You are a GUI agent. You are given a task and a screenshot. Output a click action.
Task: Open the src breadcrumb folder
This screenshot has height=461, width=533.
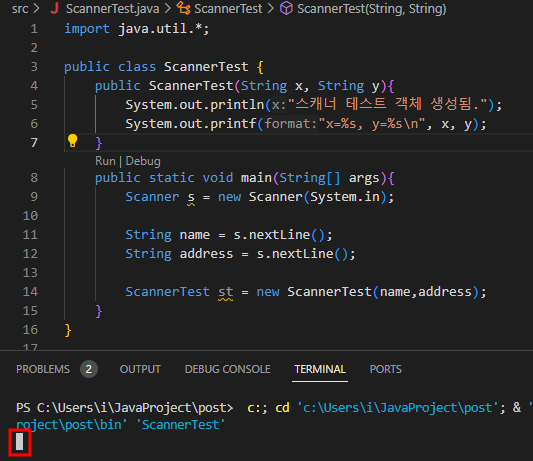20,8
